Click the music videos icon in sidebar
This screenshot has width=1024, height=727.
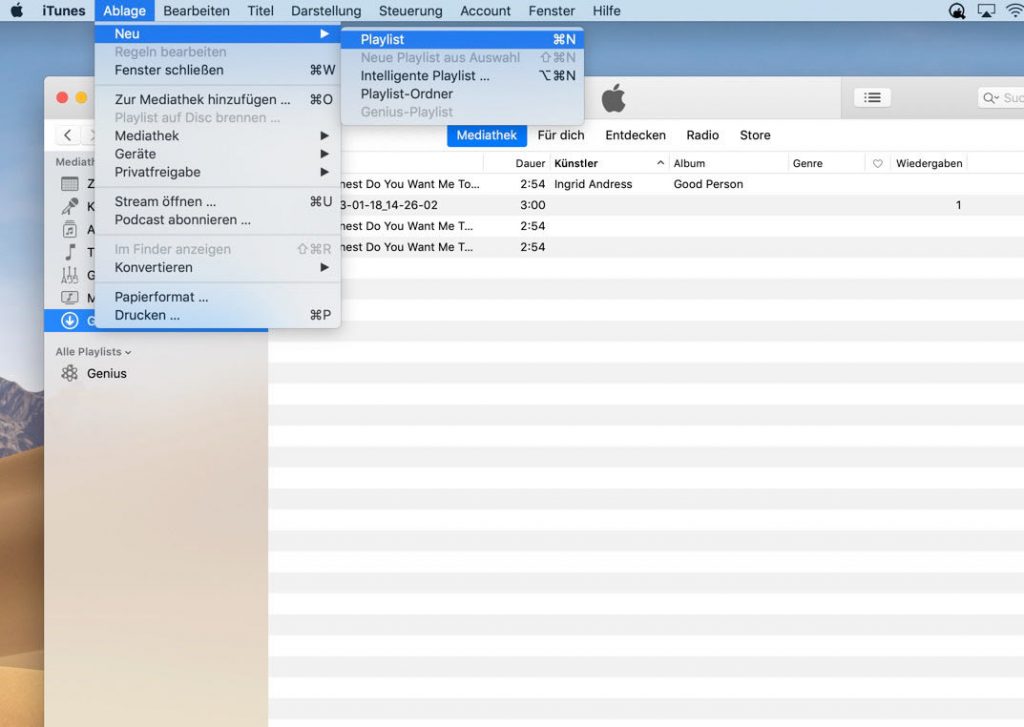point(70,298)
